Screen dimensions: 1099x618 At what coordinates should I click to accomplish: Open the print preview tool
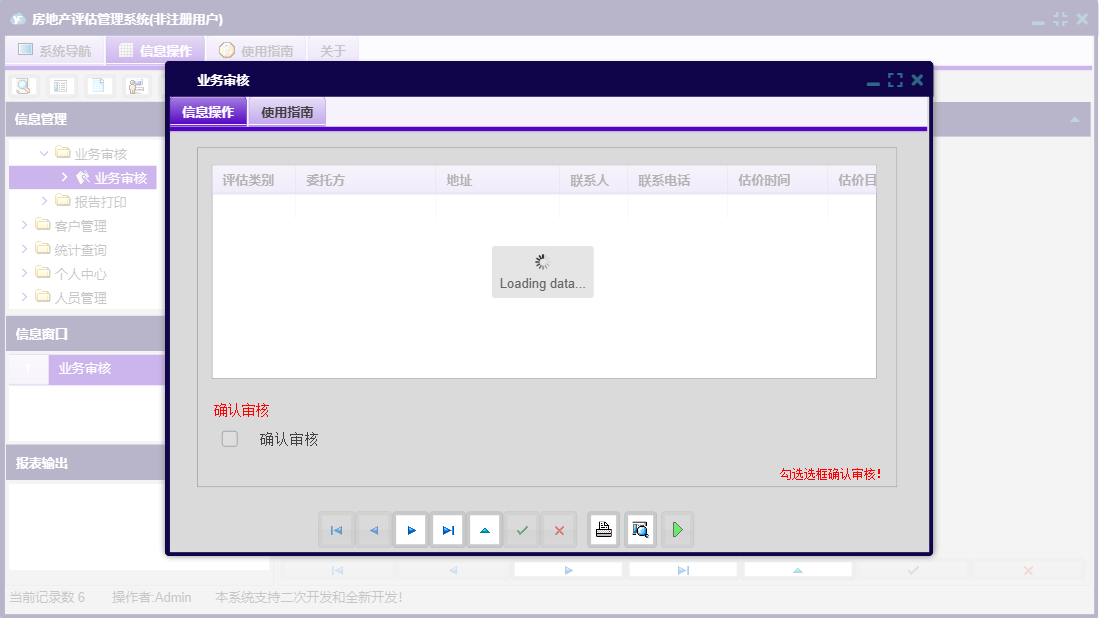pyautogui.click(x=640, y=529)
